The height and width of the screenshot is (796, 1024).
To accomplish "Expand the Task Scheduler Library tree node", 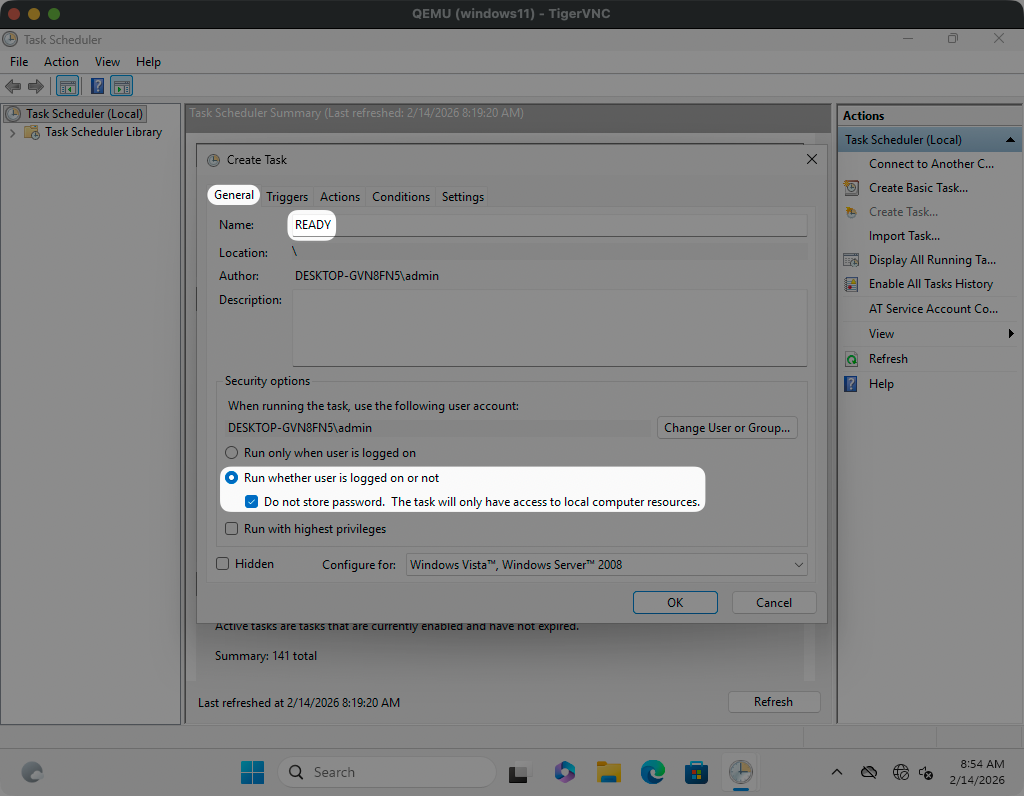I will coord(13,132).
